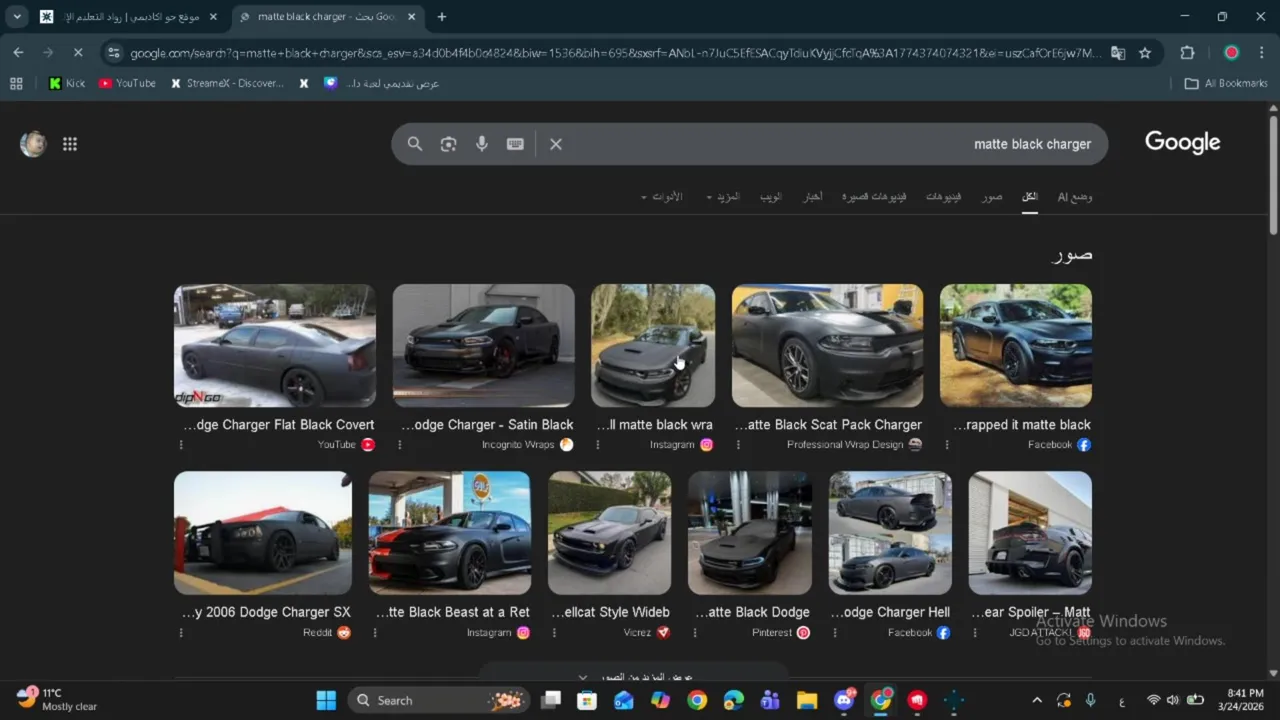Open the on-screen keyboard input tool
Viewport: 1280px width, 720px height.
515,144
